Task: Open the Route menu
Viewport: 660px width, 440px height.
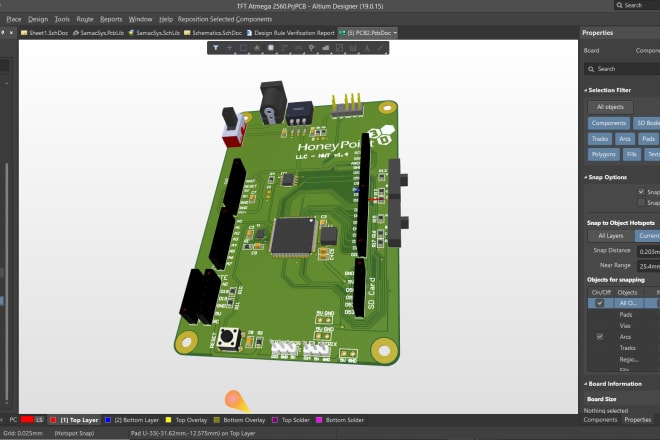Action: (85, 19)
